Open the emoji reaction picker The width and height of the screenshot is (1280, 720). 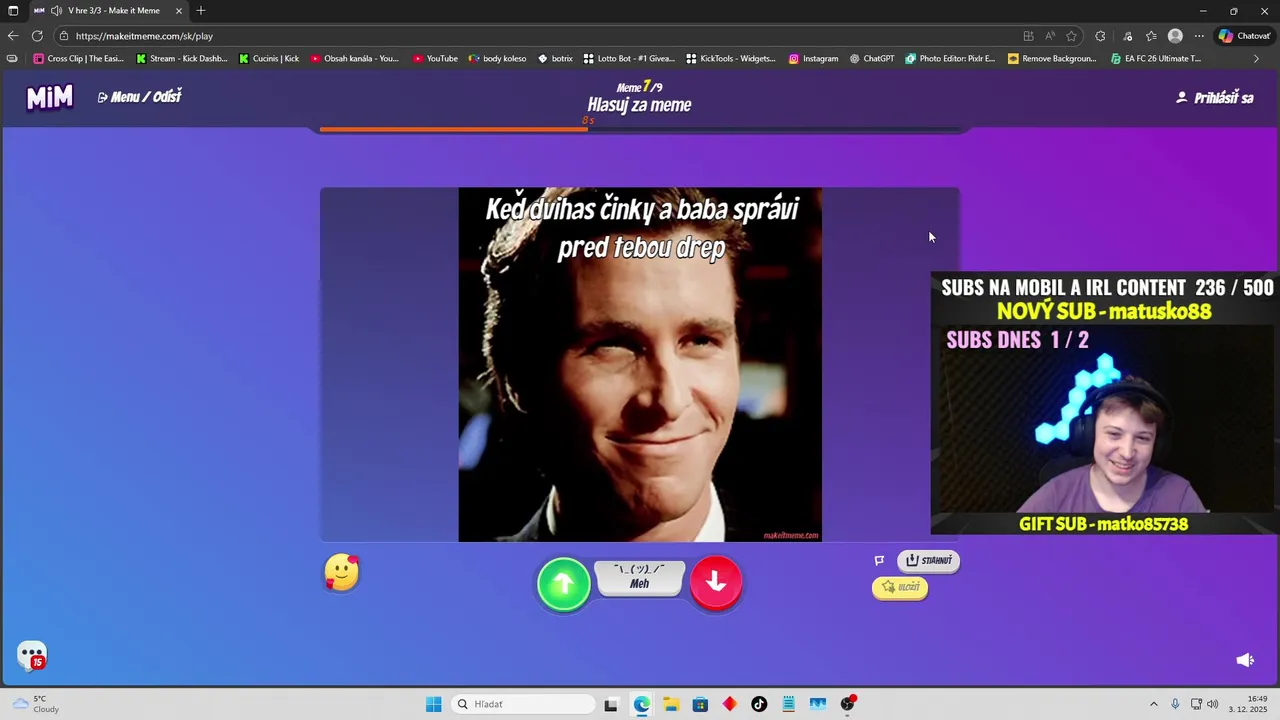coord(342,573)
